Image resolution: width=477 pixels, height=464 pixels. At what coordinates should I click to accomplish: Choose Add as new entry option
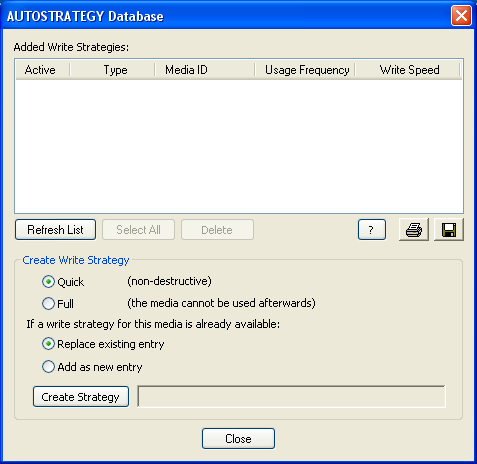tap(48, 367)
